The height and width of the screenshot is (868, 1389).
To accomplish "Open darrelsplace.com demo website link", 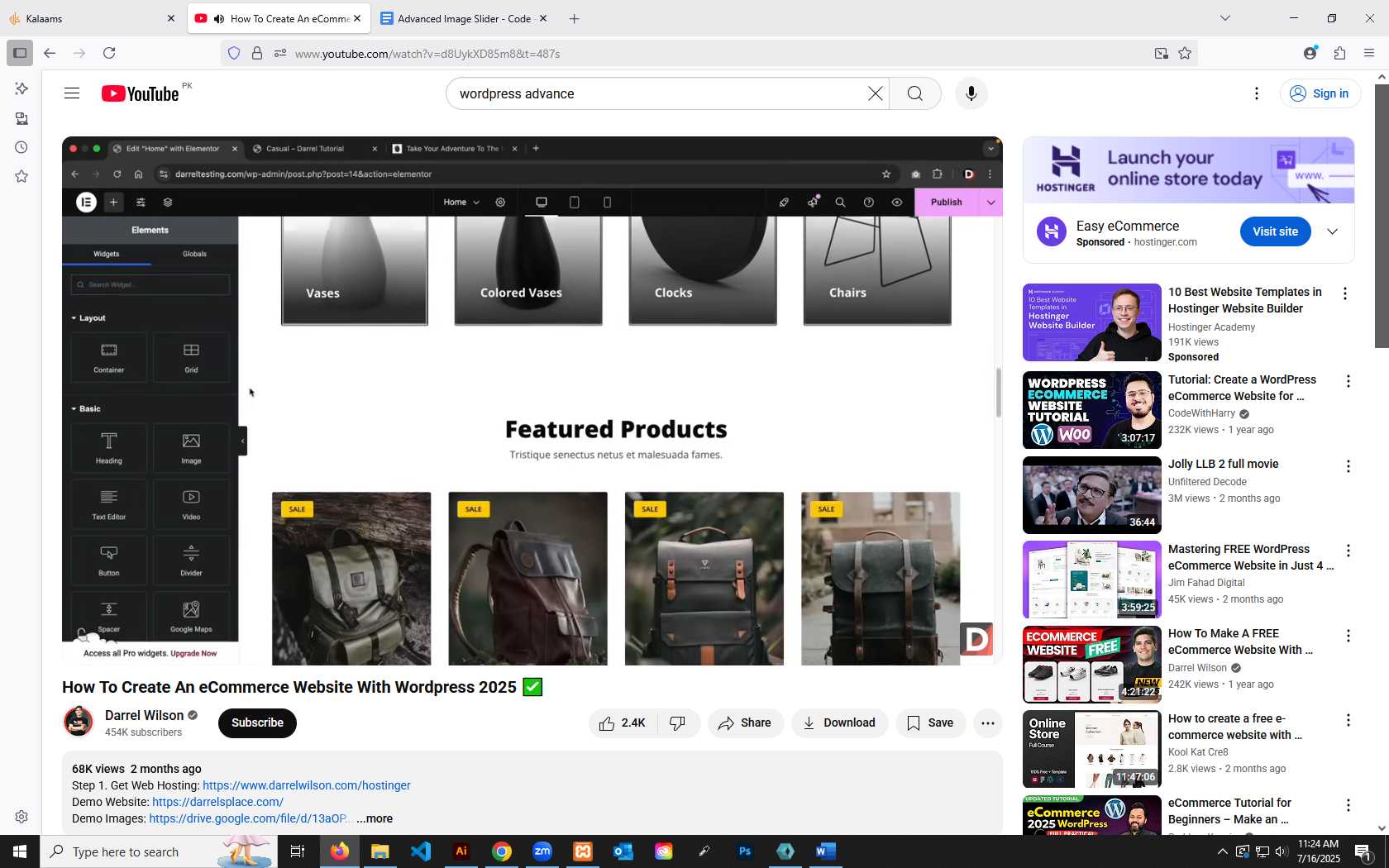I will click(x=217, y=802).
